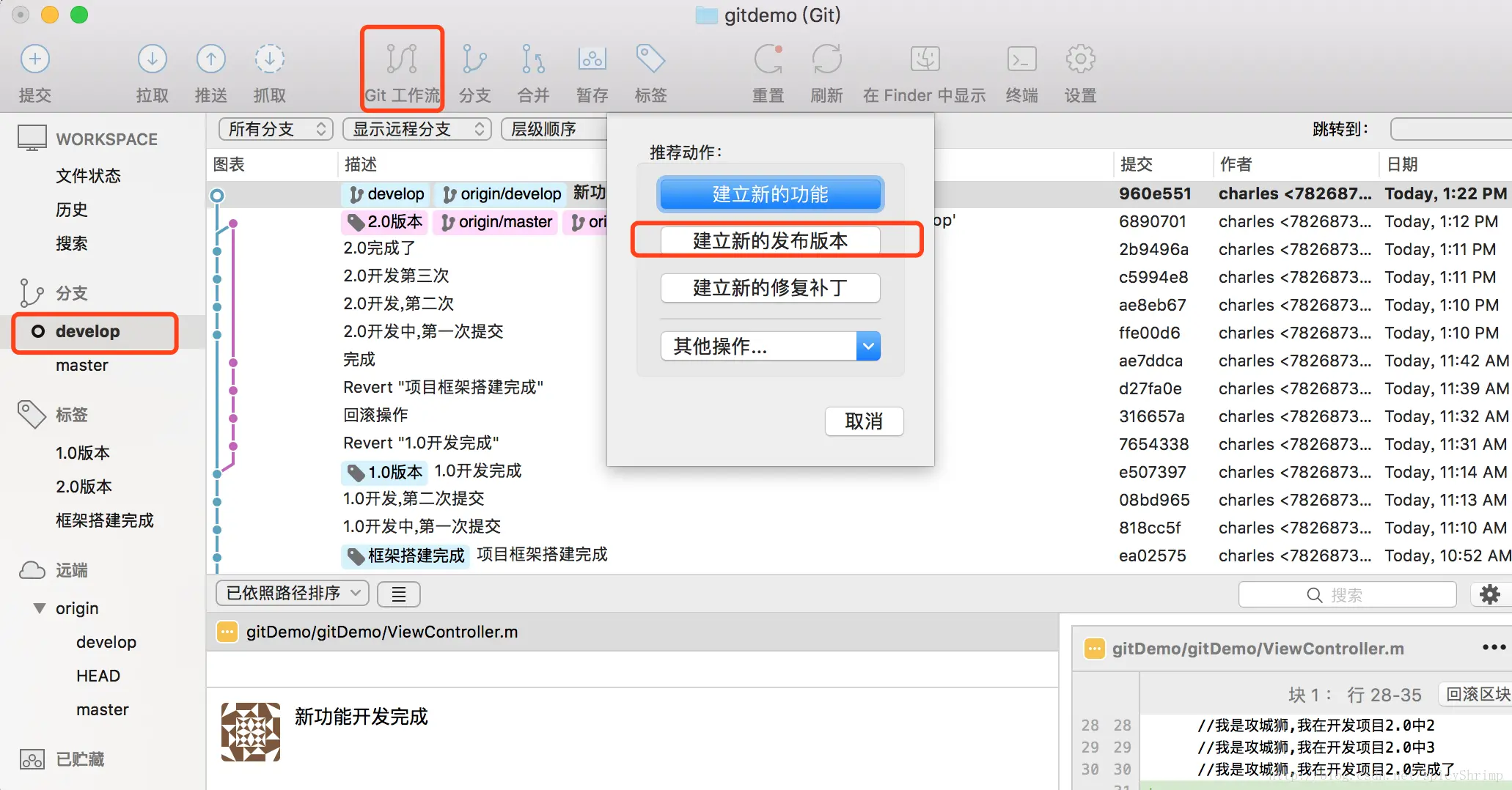Select origin's master remote branch
Screen dimensions: 1512x790
pyautogui.click(x=103, y=709)
